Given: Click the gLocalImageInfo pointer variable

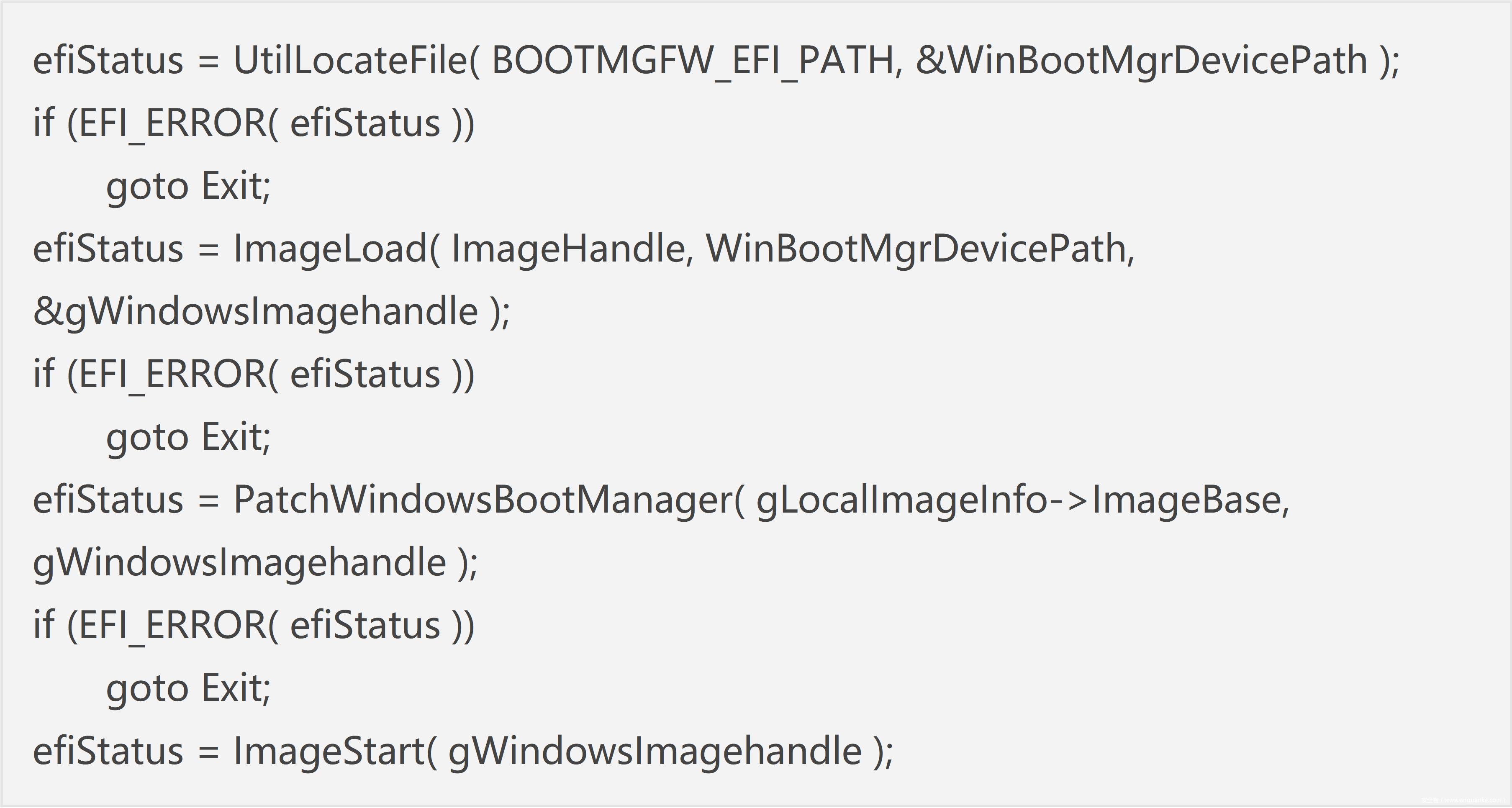Looking at the screenshot, I should pyautogui.click(x=901, y=499).
